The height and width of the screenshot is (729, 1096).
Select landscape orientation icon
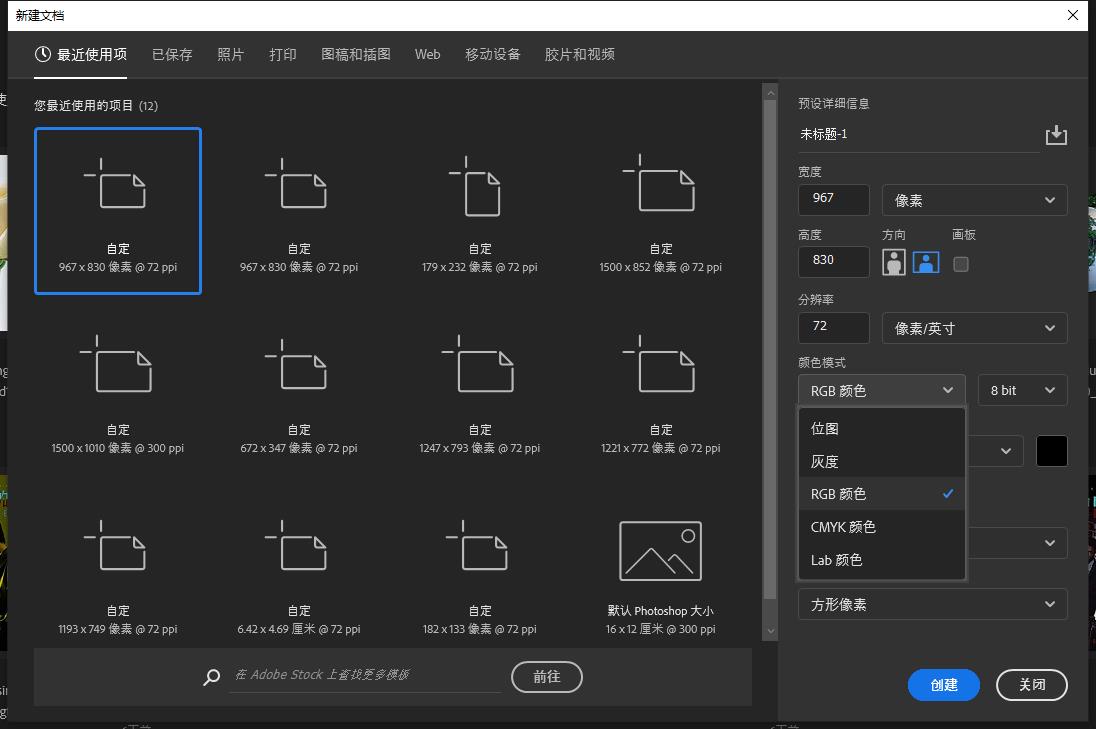tap(926, 263)
